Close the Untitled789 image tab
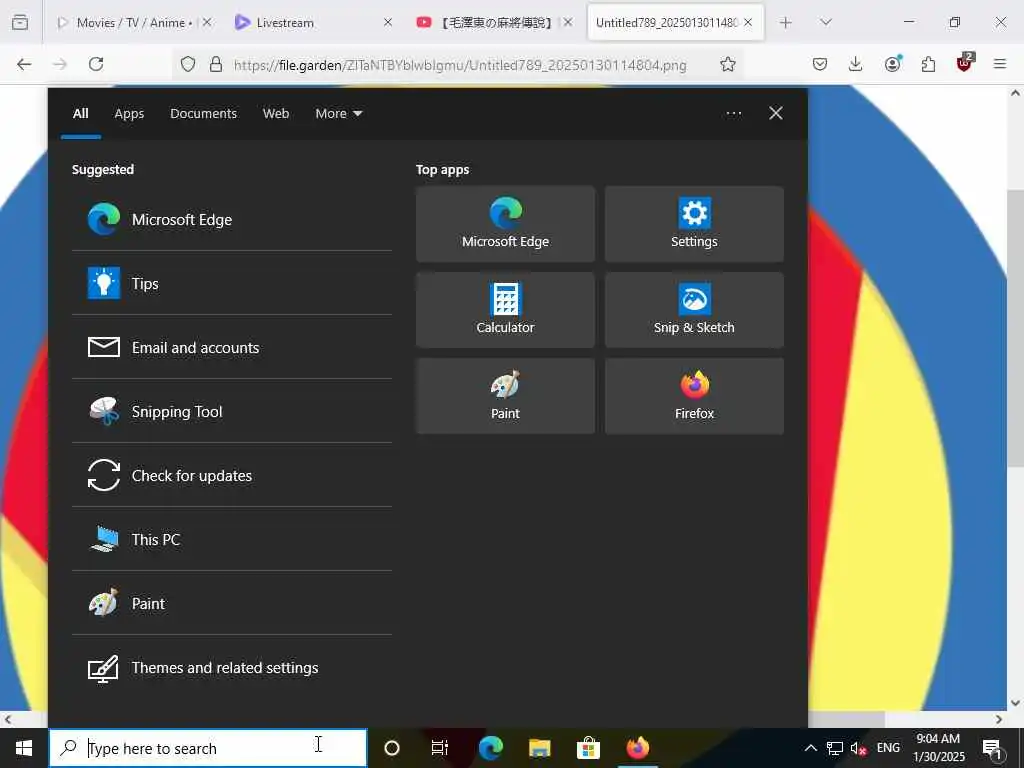Viewport: 1024px width, 768px height. click(x=748, y=22)
